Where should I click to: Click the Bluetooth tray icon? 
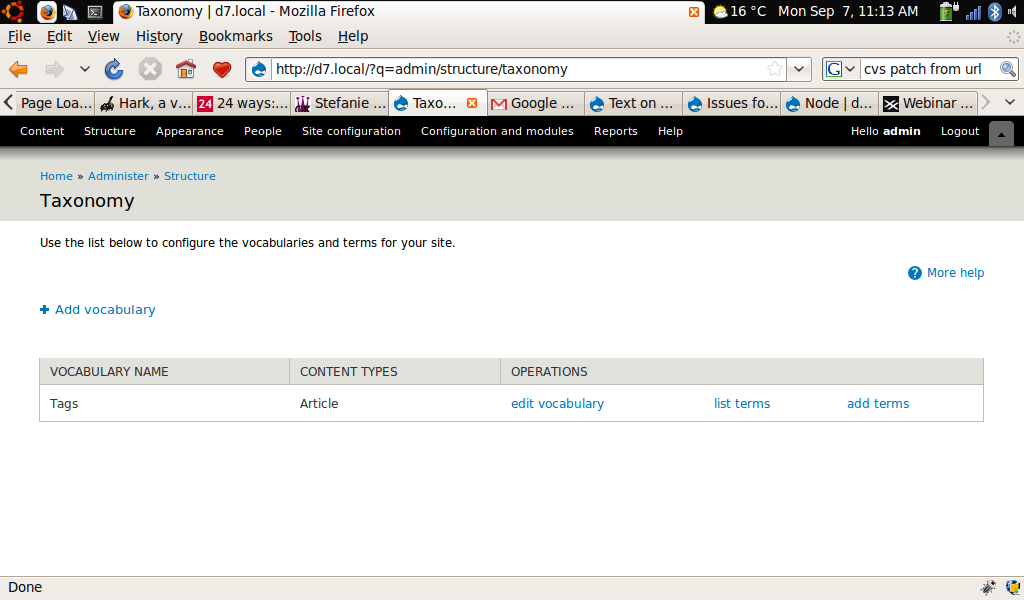pos(995,12)
